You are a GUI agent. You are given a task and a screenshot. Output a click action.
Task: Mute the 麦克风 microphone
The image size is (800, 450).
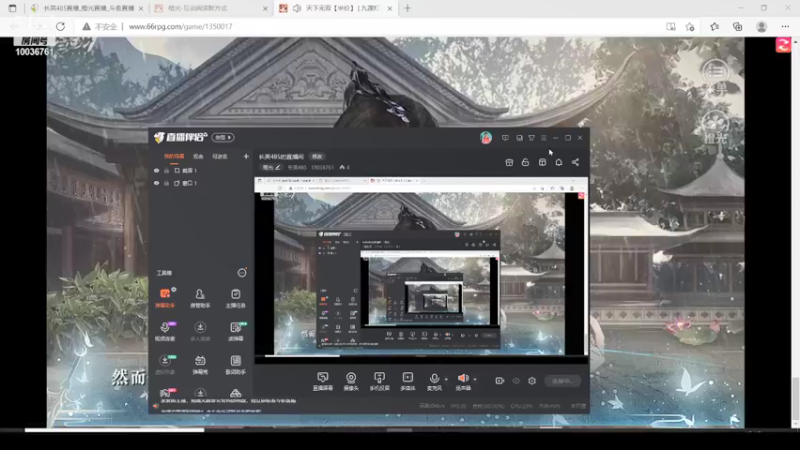434,381
